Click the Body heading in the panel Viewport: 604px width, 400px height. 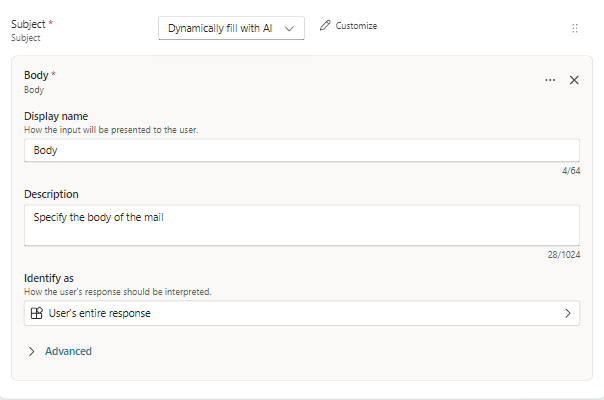pyautogui.click(x=36, y=75)
